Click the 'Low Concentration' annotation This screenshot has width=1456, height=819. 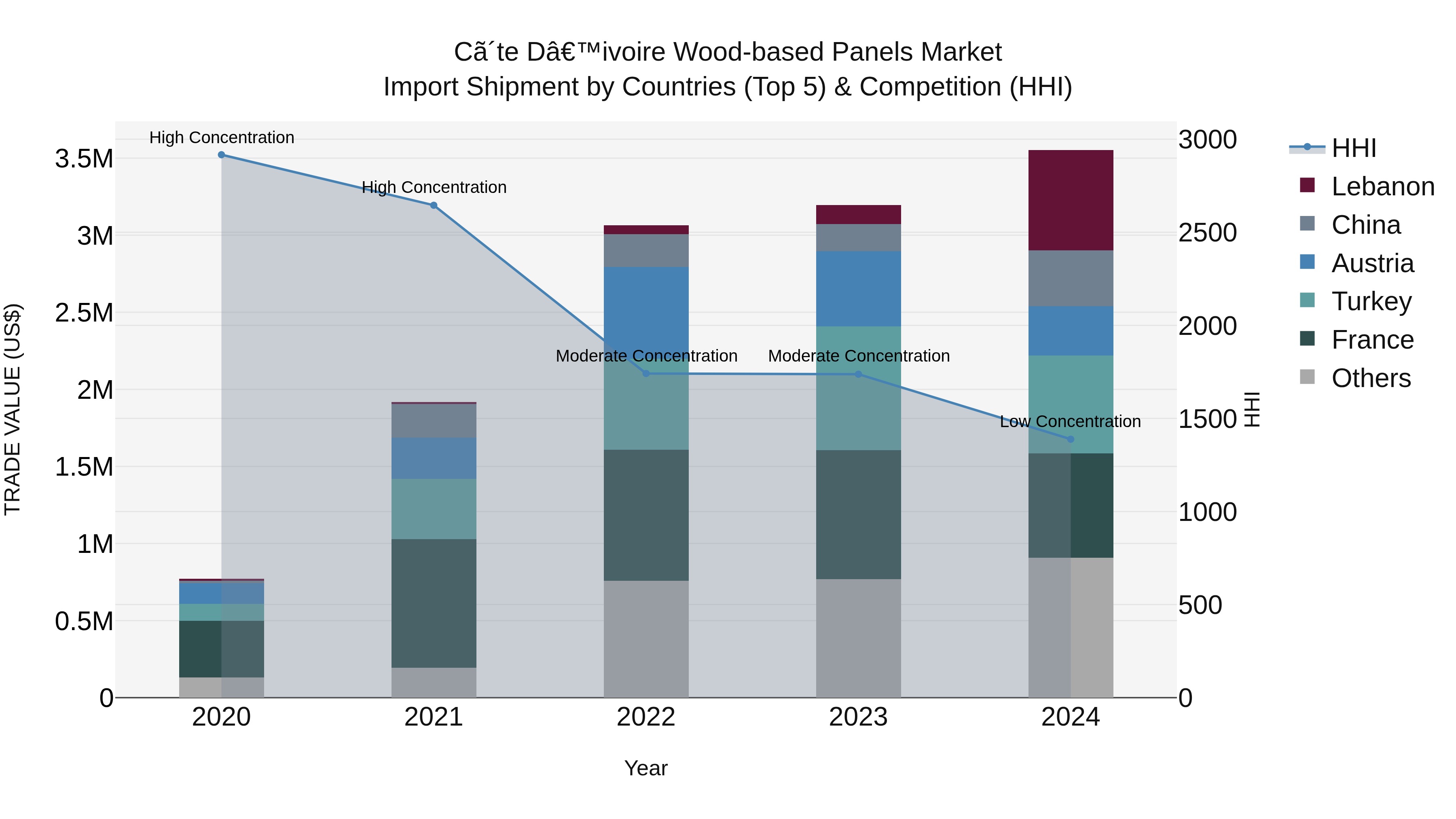click(x=1071, y=422)
